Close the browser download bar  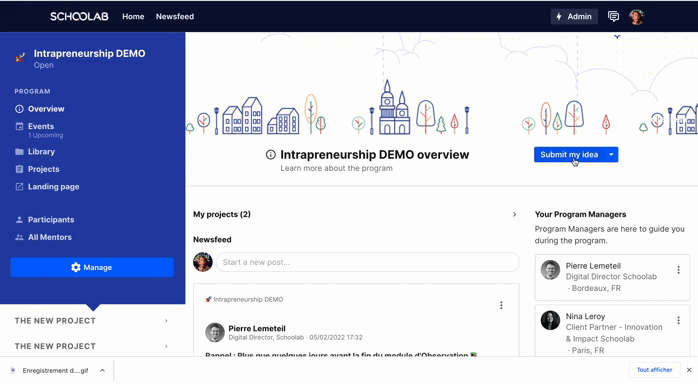click(x=689, y=370)
